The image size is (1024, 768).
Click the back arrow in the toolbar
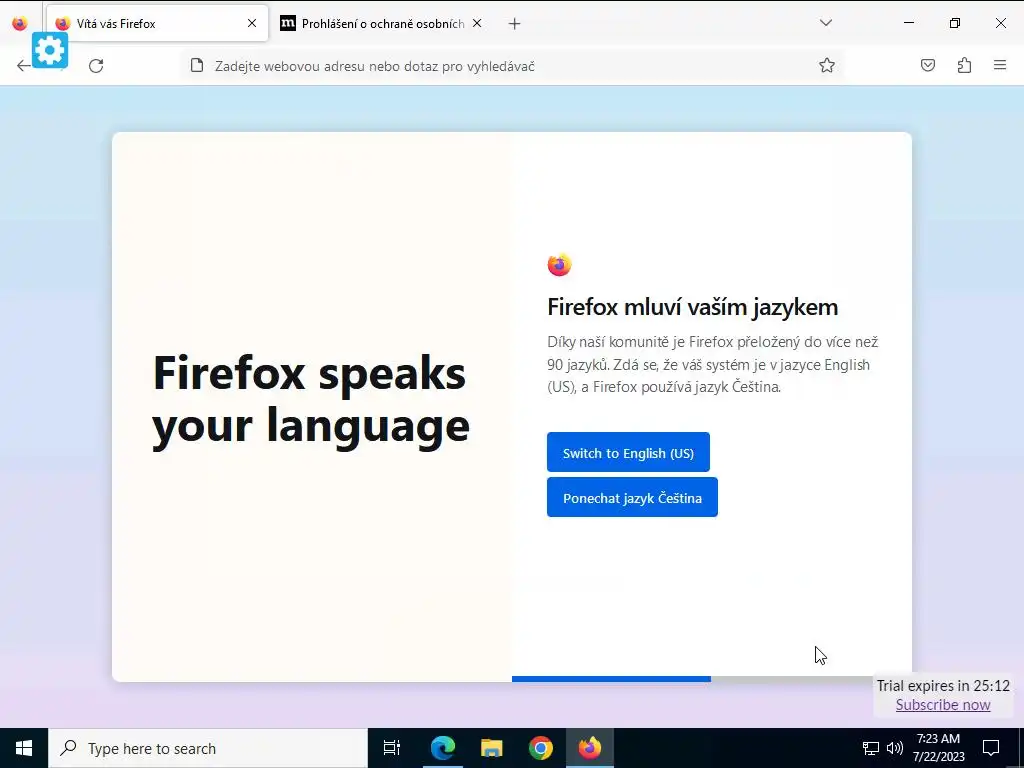24,65
